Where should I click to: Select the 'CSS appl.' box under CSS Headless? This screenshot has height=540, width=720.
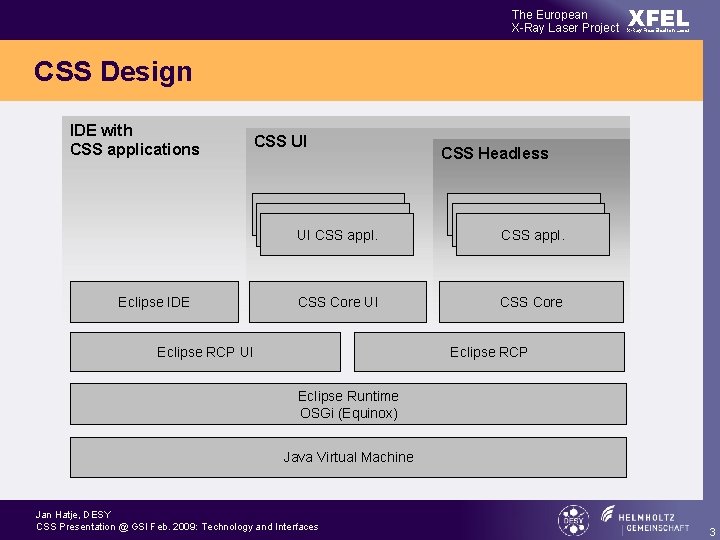[x=533, y=234]
